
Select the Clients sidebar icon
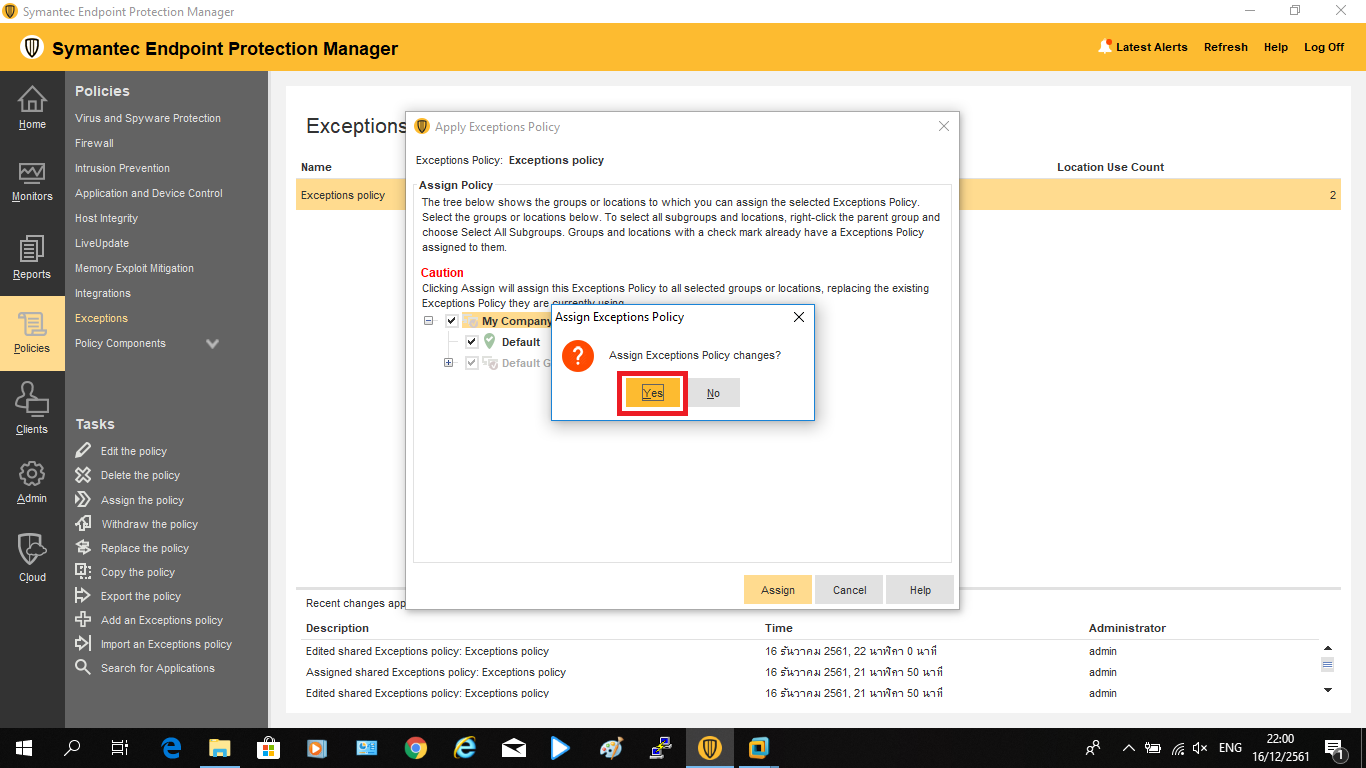(x=32, y=402)
